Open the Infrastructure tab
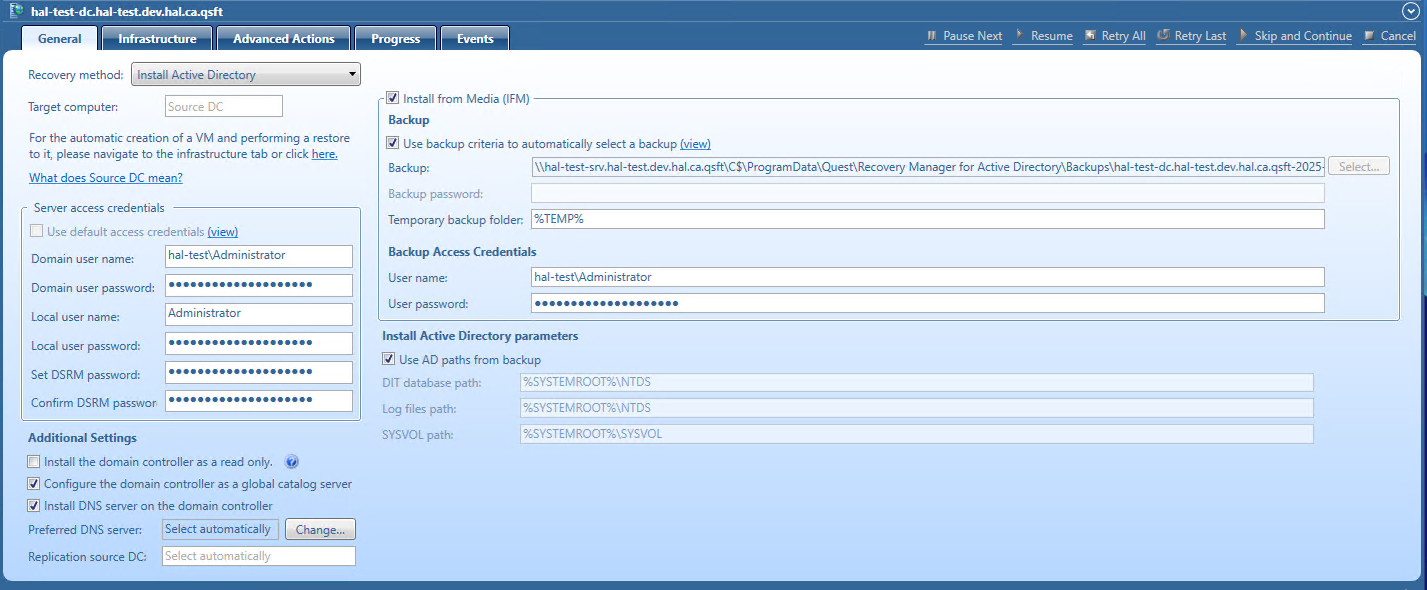 click(157, 38)
